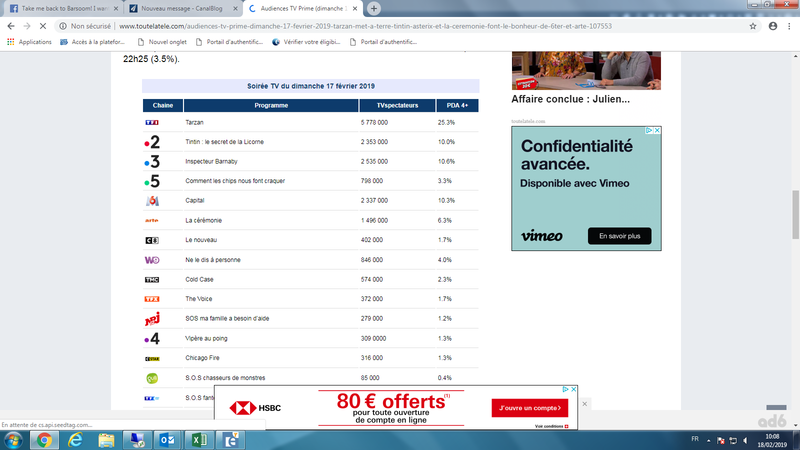Screen dimensions: 800x450
Task: Go back with the browser back arrow
Action: (11, 26)
